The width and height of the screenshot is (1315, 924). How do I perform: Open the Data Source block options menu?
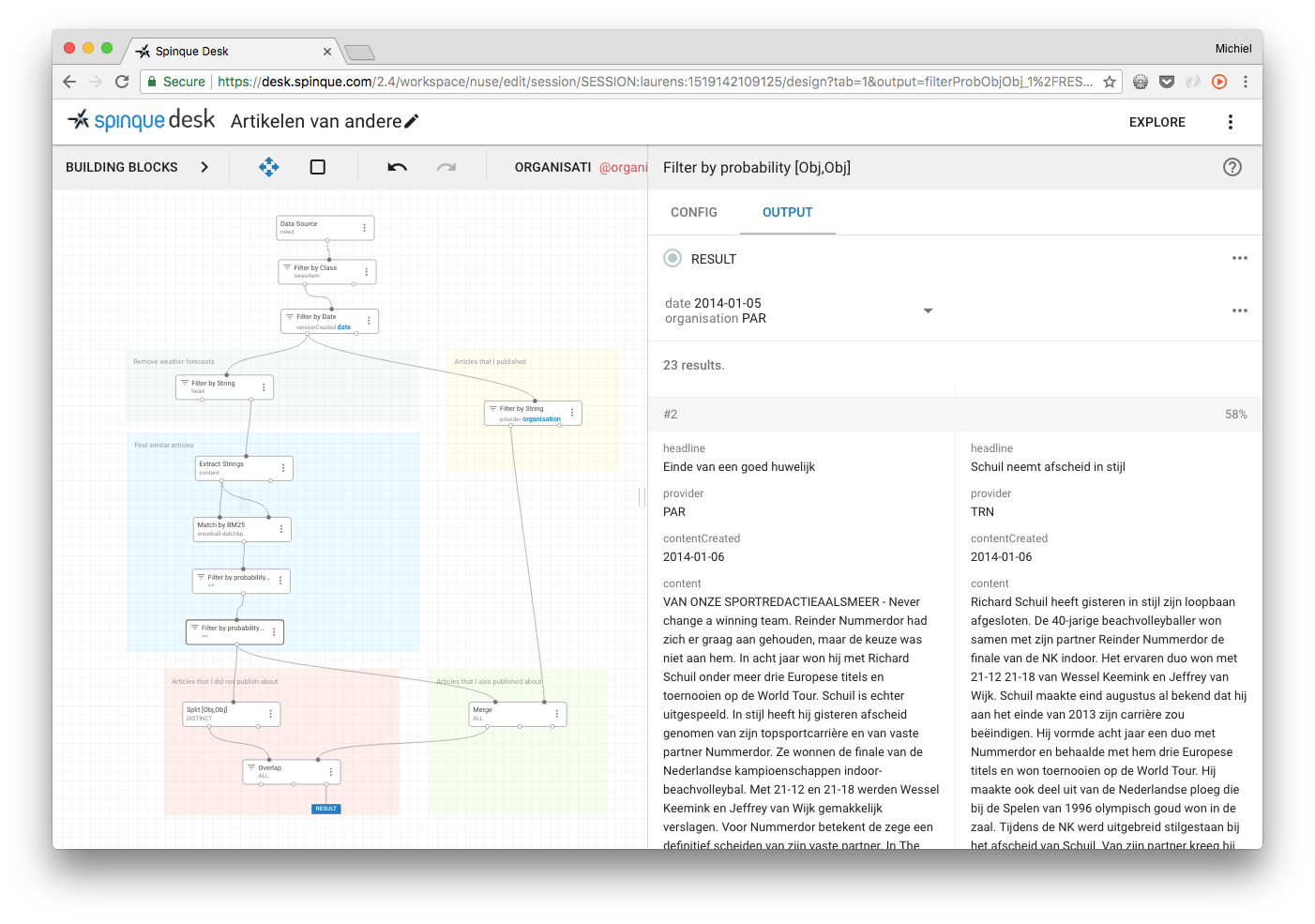point(364,228)
